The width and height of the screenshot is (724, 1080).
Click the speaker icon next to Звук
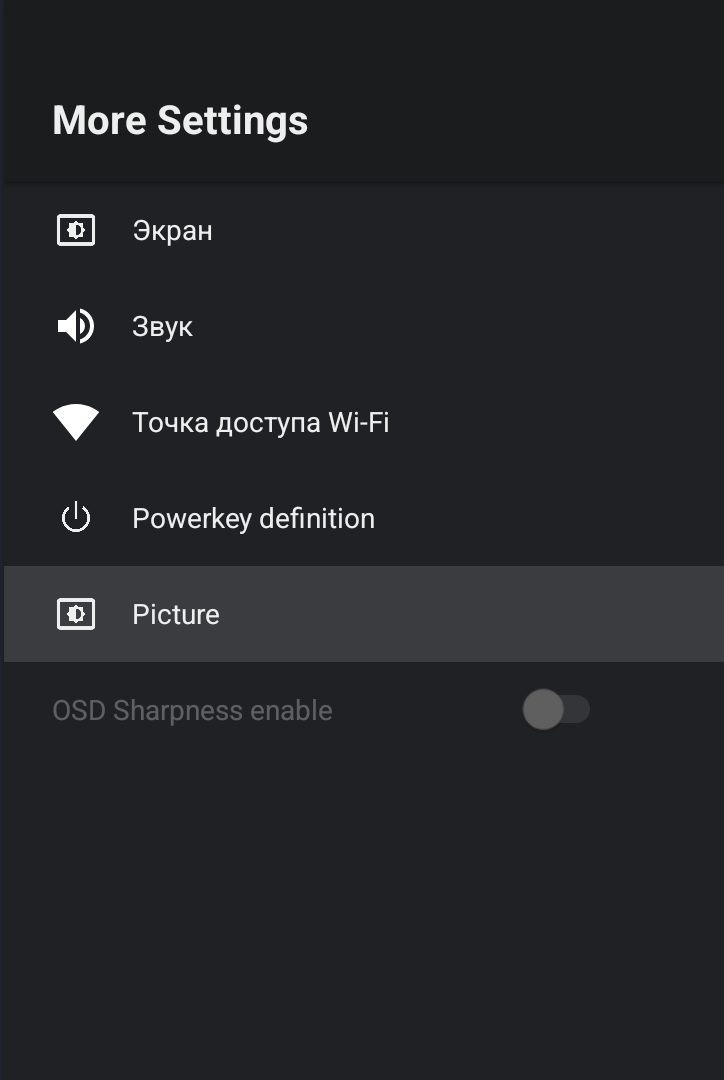point(76,327)
